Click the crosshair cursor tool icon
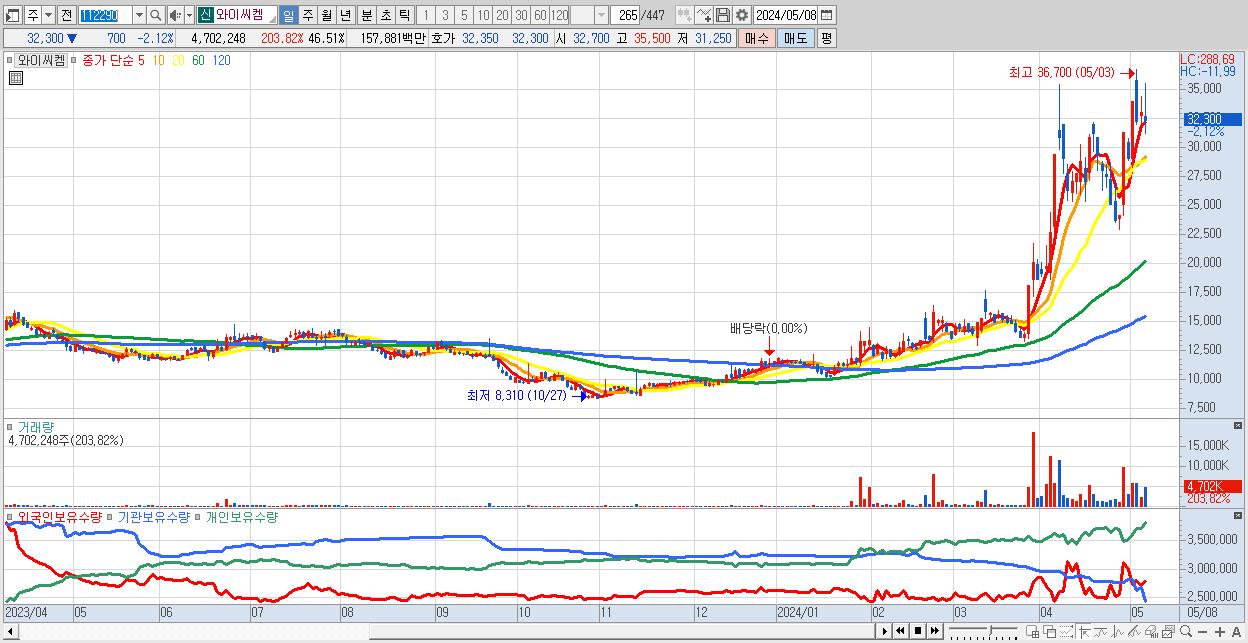Viewport: 1248px width, 643px height. (x=1085, y=632)
